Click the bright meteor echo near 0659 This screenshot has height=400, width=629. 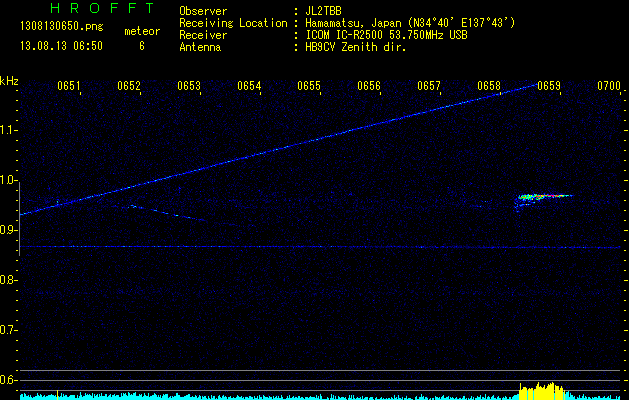540,198
